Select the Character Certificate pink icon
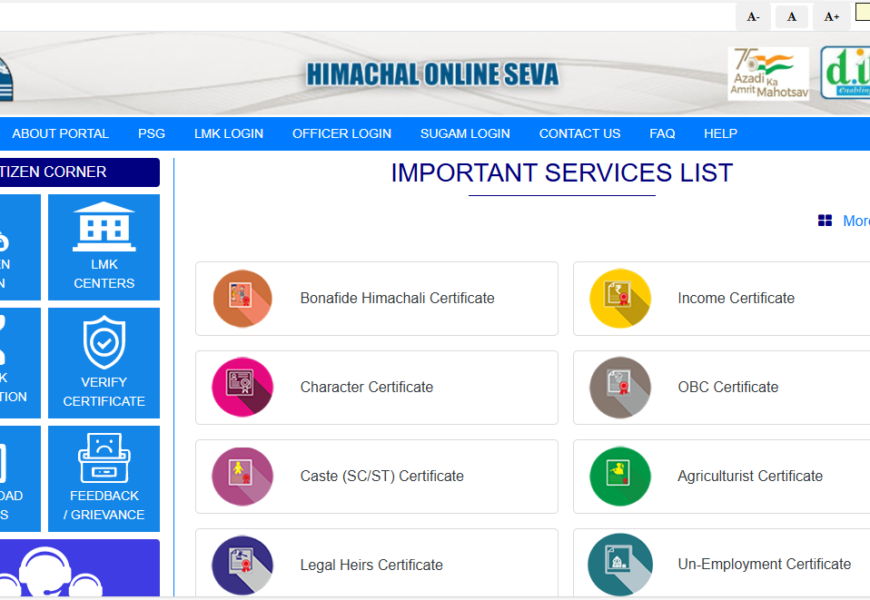Viewport: 870px width, 600px height. pyautogui.click(x=242, y=387)
